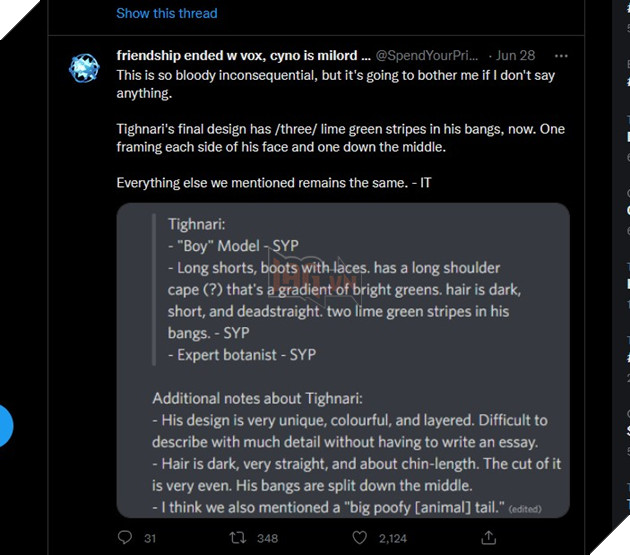Open the 'Show this thread' link

167,13
